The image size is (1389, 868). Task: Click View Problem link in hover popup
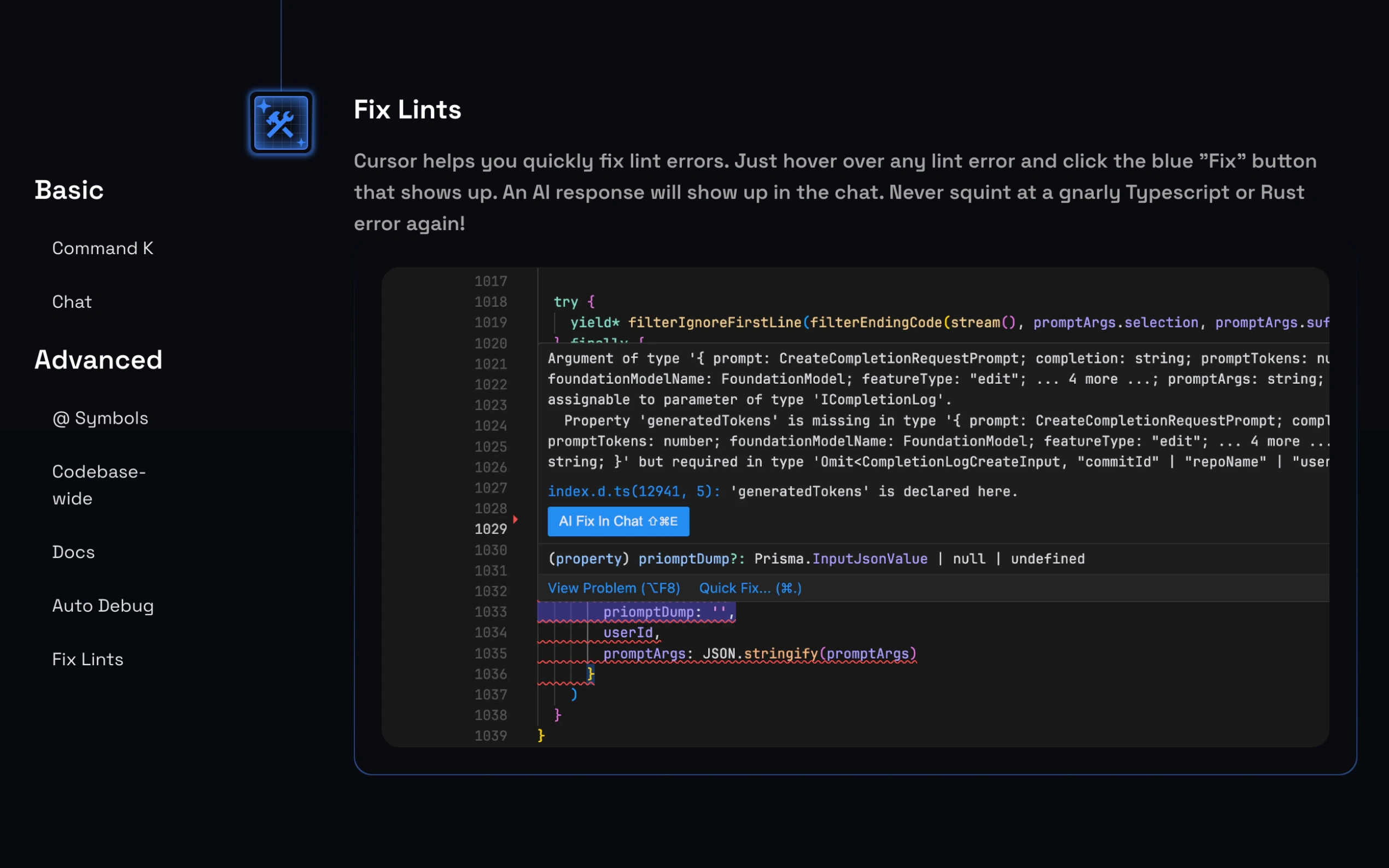(613, 588)
